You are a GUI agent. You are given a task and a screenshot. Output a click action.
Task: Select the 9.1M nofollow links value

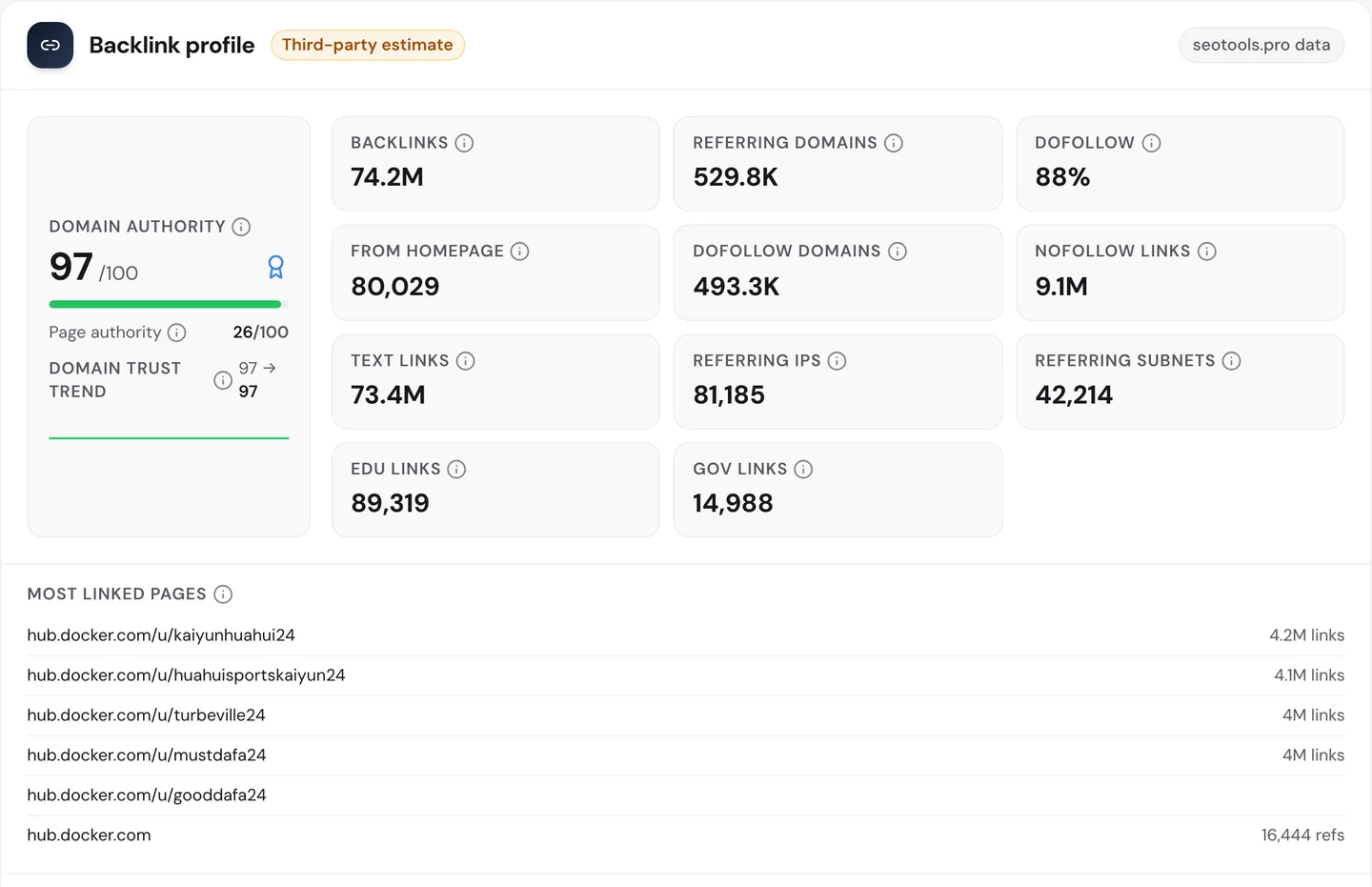1061,287
